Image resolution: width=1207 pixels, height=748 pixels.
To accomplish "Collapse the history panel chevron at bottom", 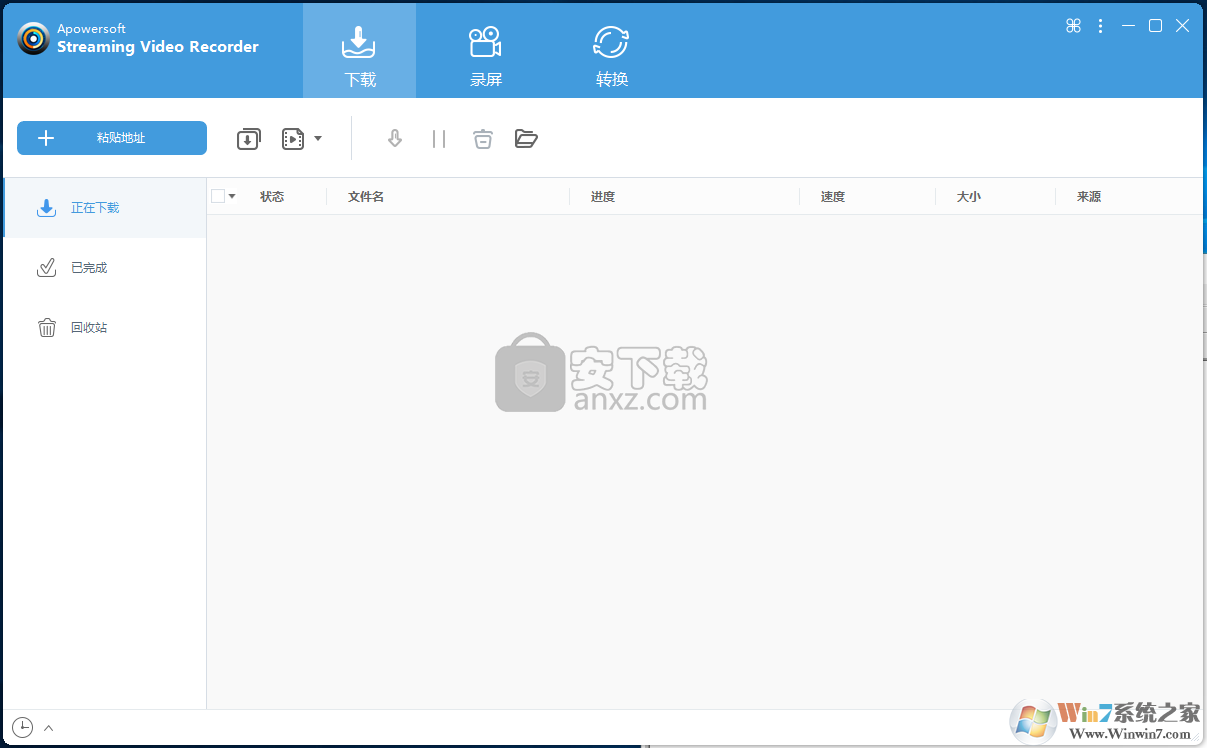I will pyautogui.click(x=47, y=727).
